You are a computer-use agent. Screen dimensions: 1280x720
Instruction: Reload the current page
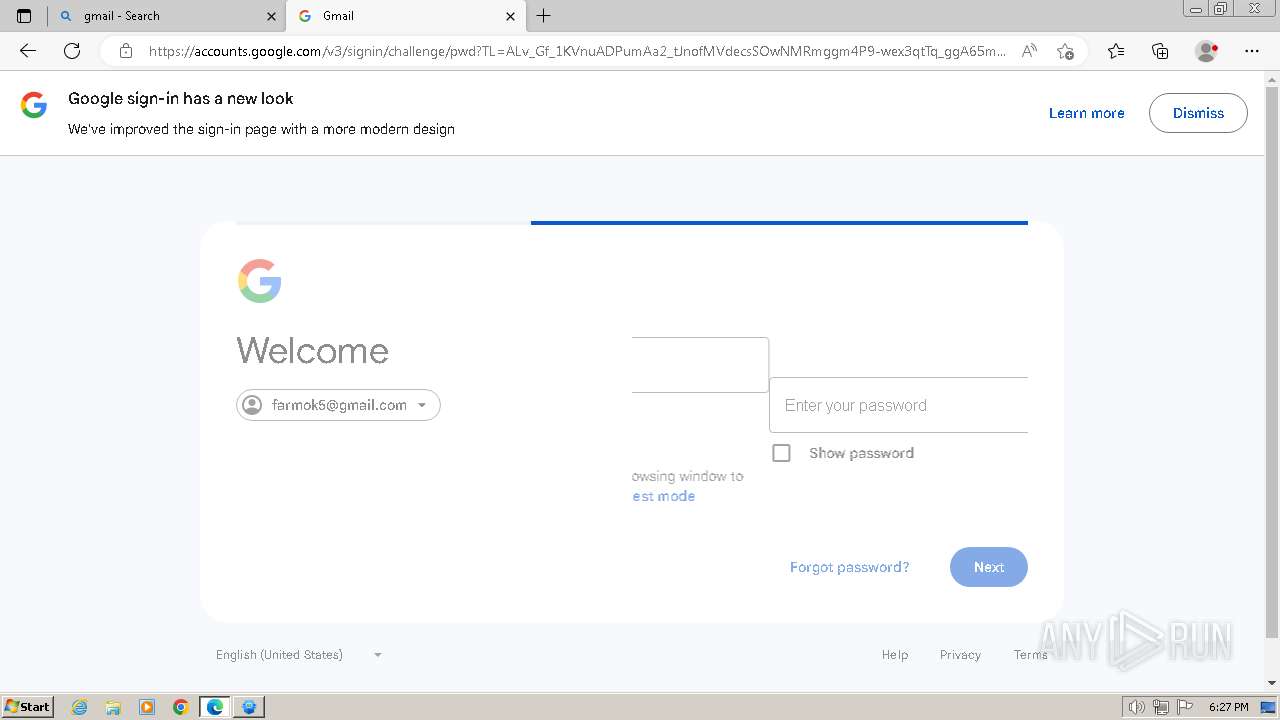tap(72, 51)
